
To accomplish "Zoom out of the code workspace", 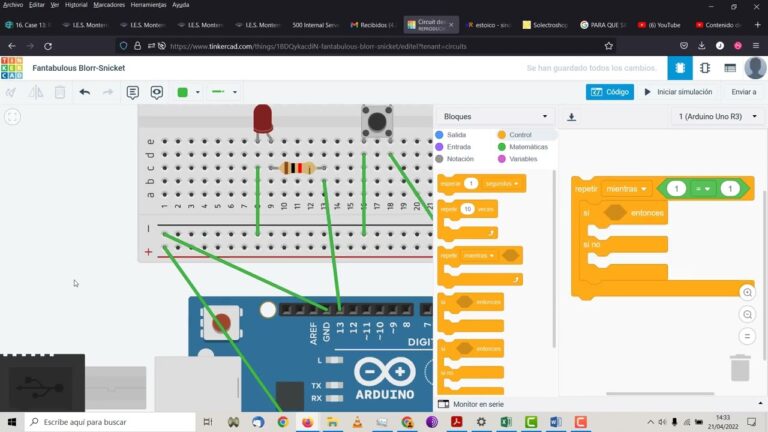I will pos(747,314).
